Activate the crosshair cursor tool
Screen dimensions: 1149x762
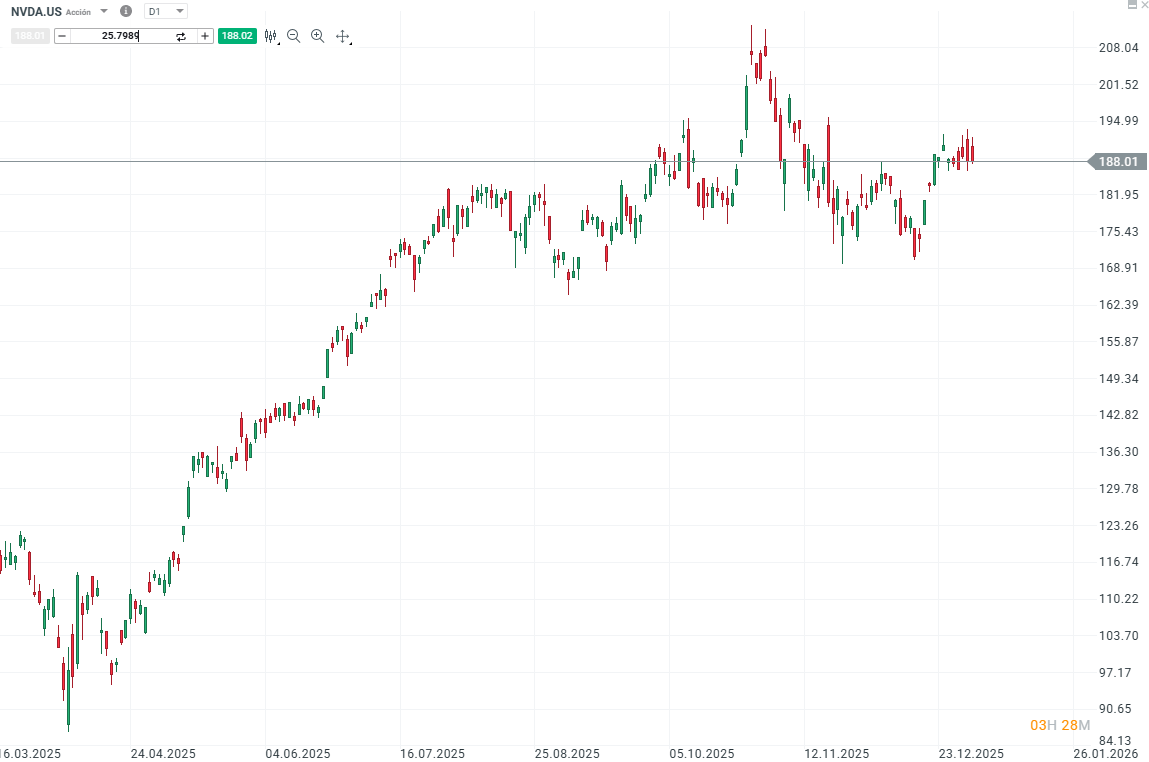coord(342,36)
